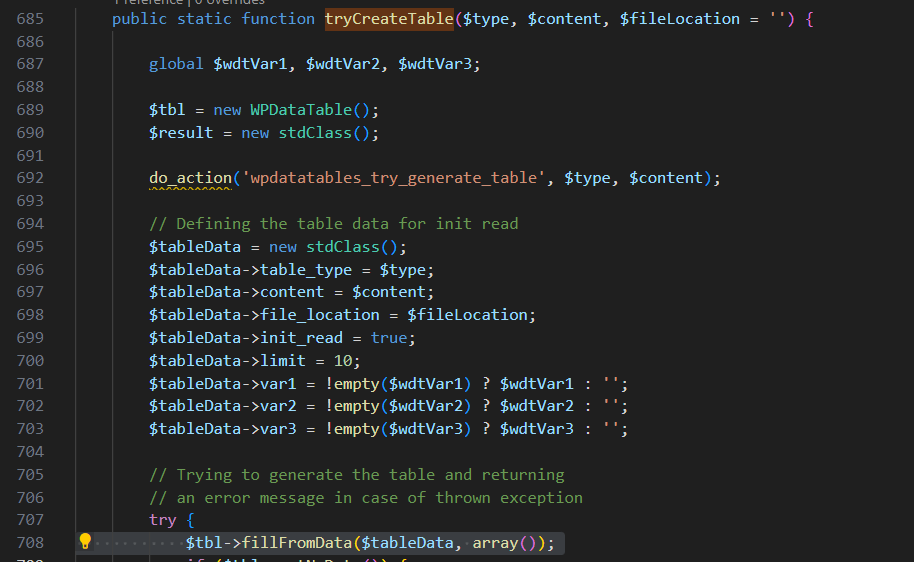Click the fillFromData method call
Screen dimensions: 914x562
(x=296, y=543)
